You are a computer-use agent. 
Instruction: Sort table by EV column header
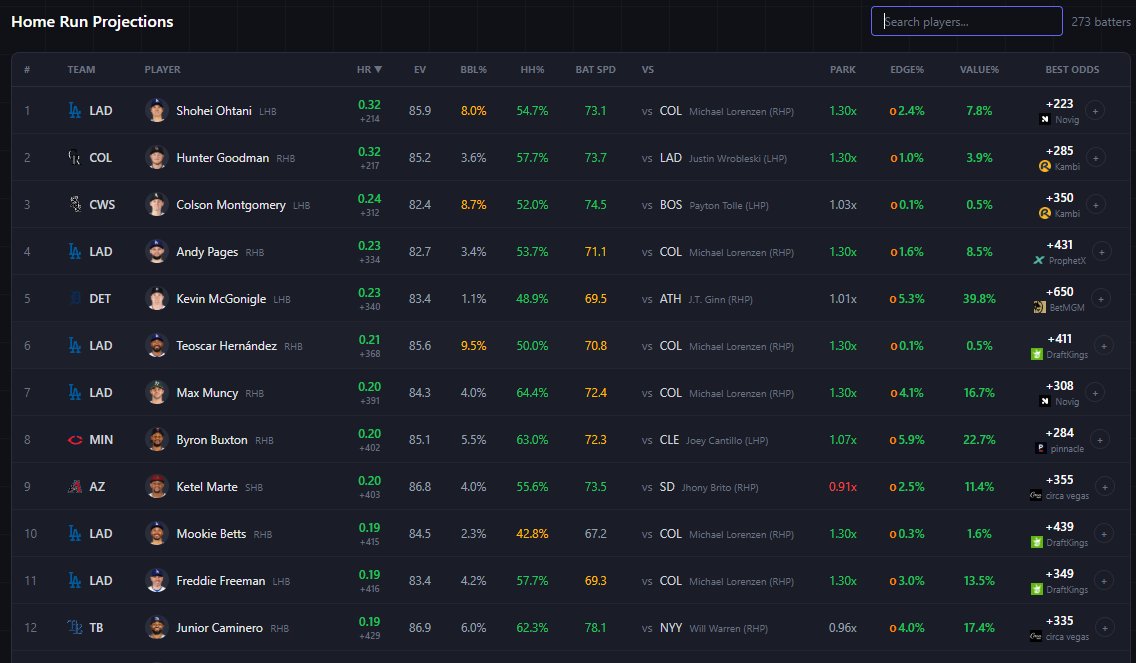(x=420, y=70)
